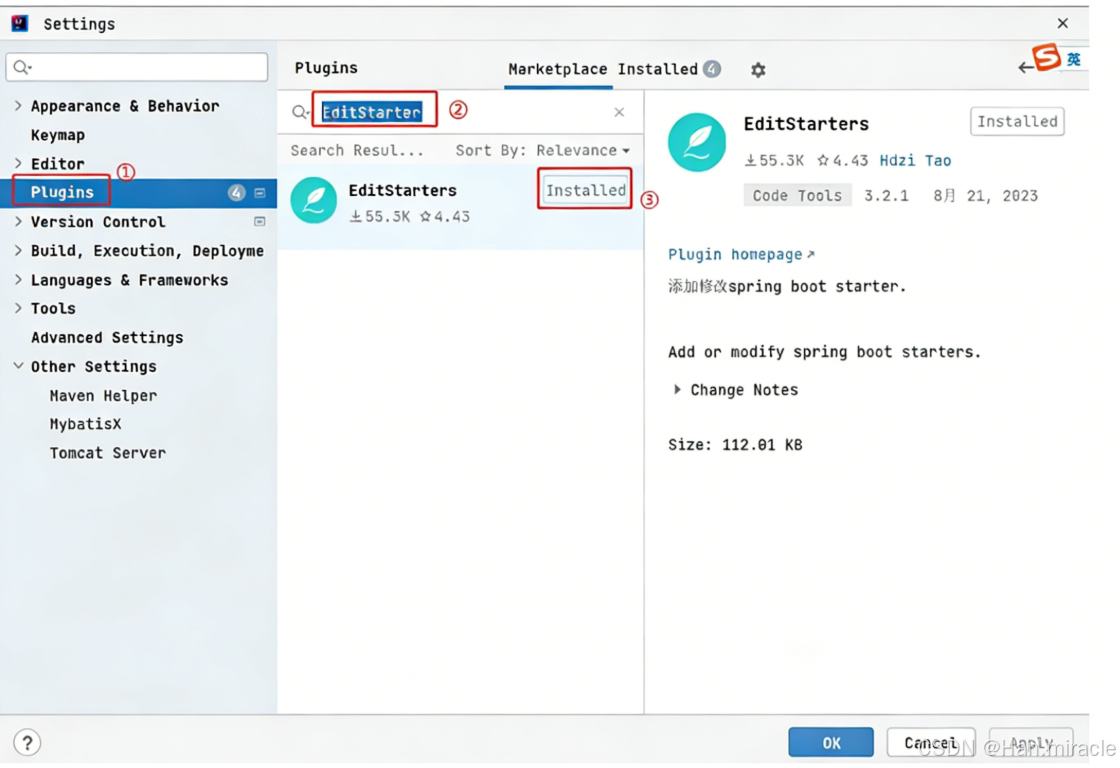Click the Search Results label
Screen dimensions: 1120x768
356,151
